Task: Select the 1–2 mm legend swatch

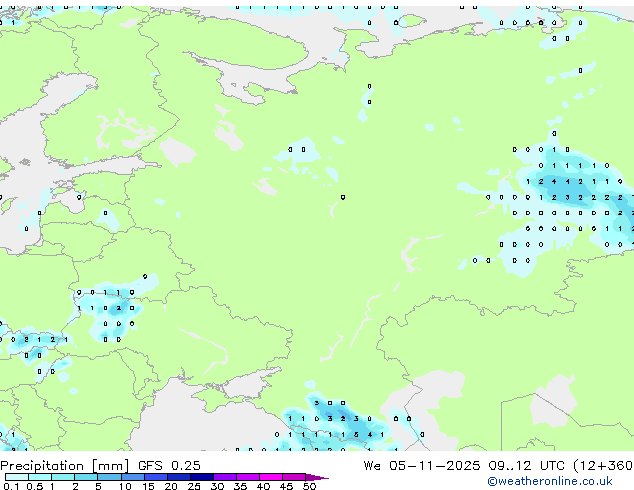Action: tap(63, 477)
